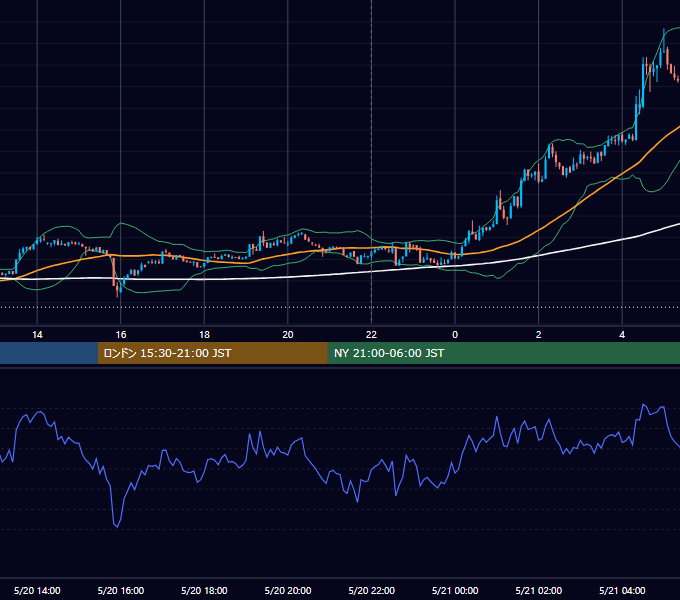This screenshot has height=600, width=680.
Task: Click the upper chart time label 18
Action: coord(204,335)
